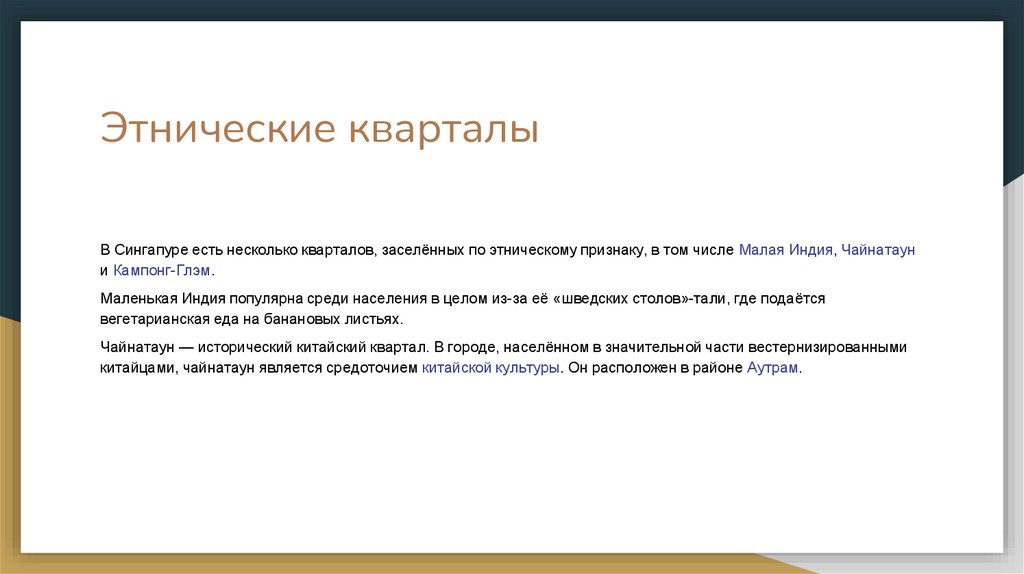Open the китайской культуры link
This screenshot has width=1024, height=574.
tap(490, 368)
